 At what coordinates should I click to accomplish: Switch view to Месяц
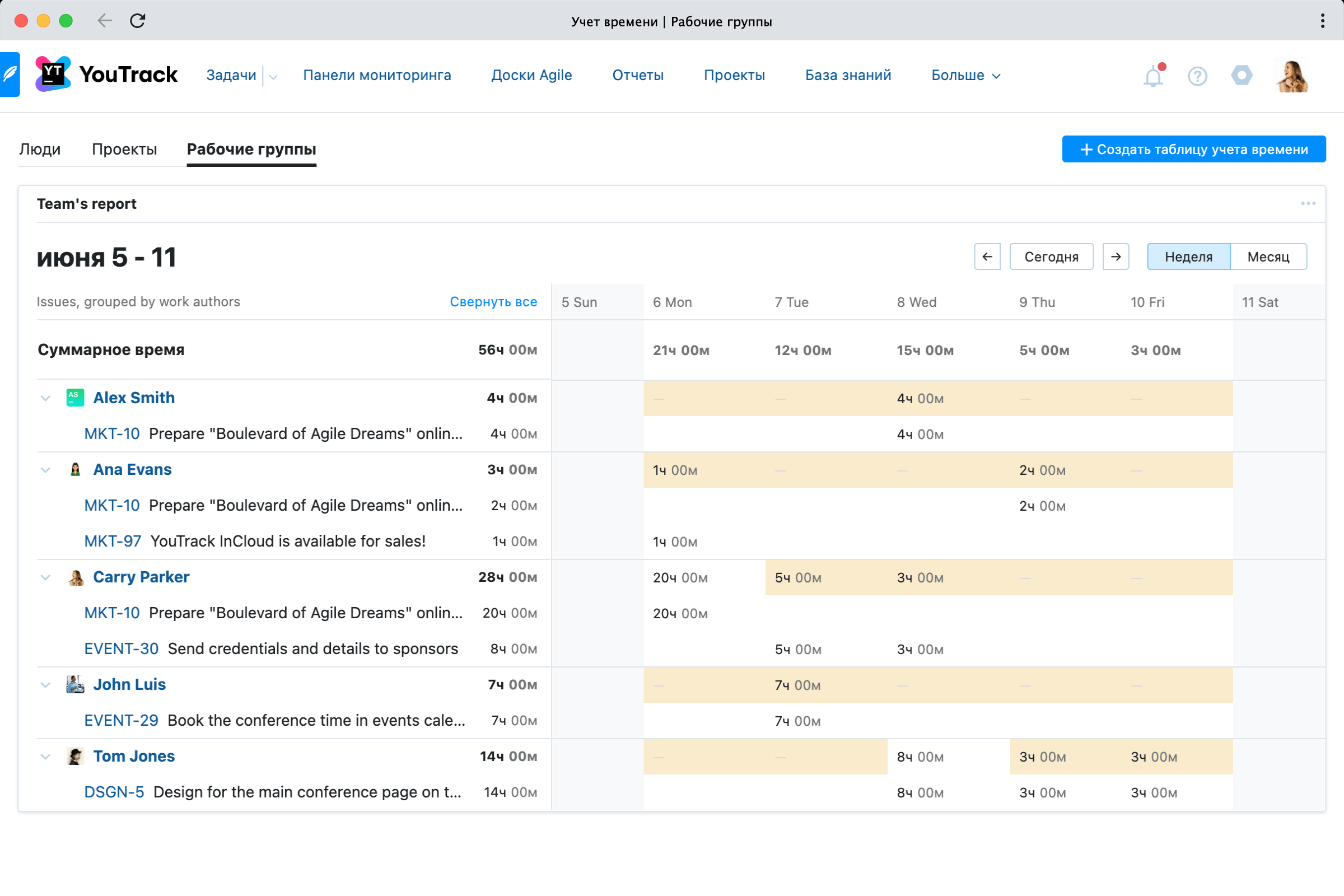(x=1268, y=256)
